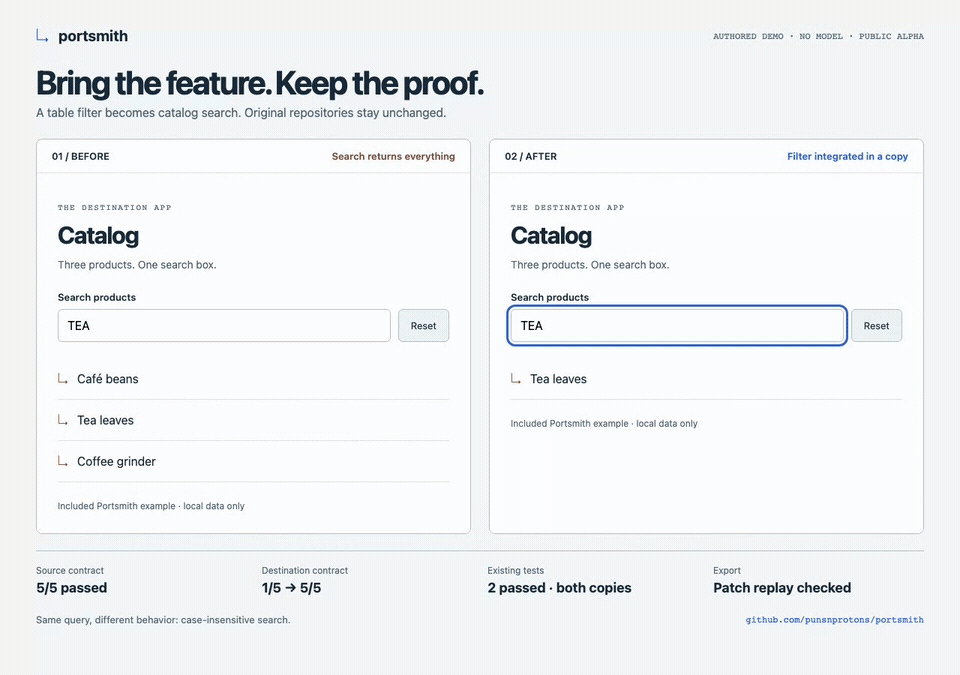This screenshot has width=960, height=675.
Task: Click the 'Filter integrated in a copy' label
Action: click(x=847, y=156)
